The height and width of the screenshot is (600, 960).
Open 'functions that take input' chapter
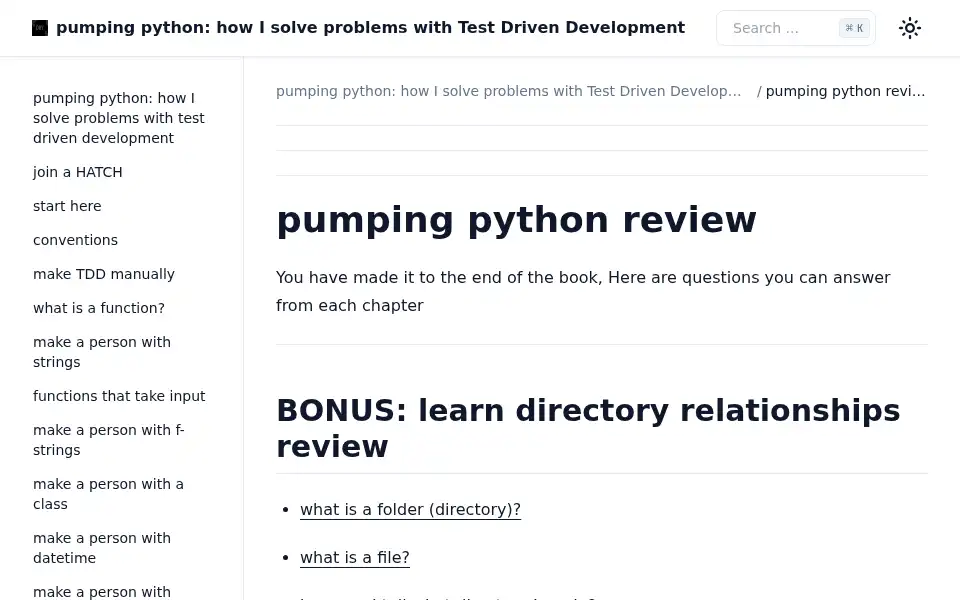pyautogui.click(x=119, y=396)
